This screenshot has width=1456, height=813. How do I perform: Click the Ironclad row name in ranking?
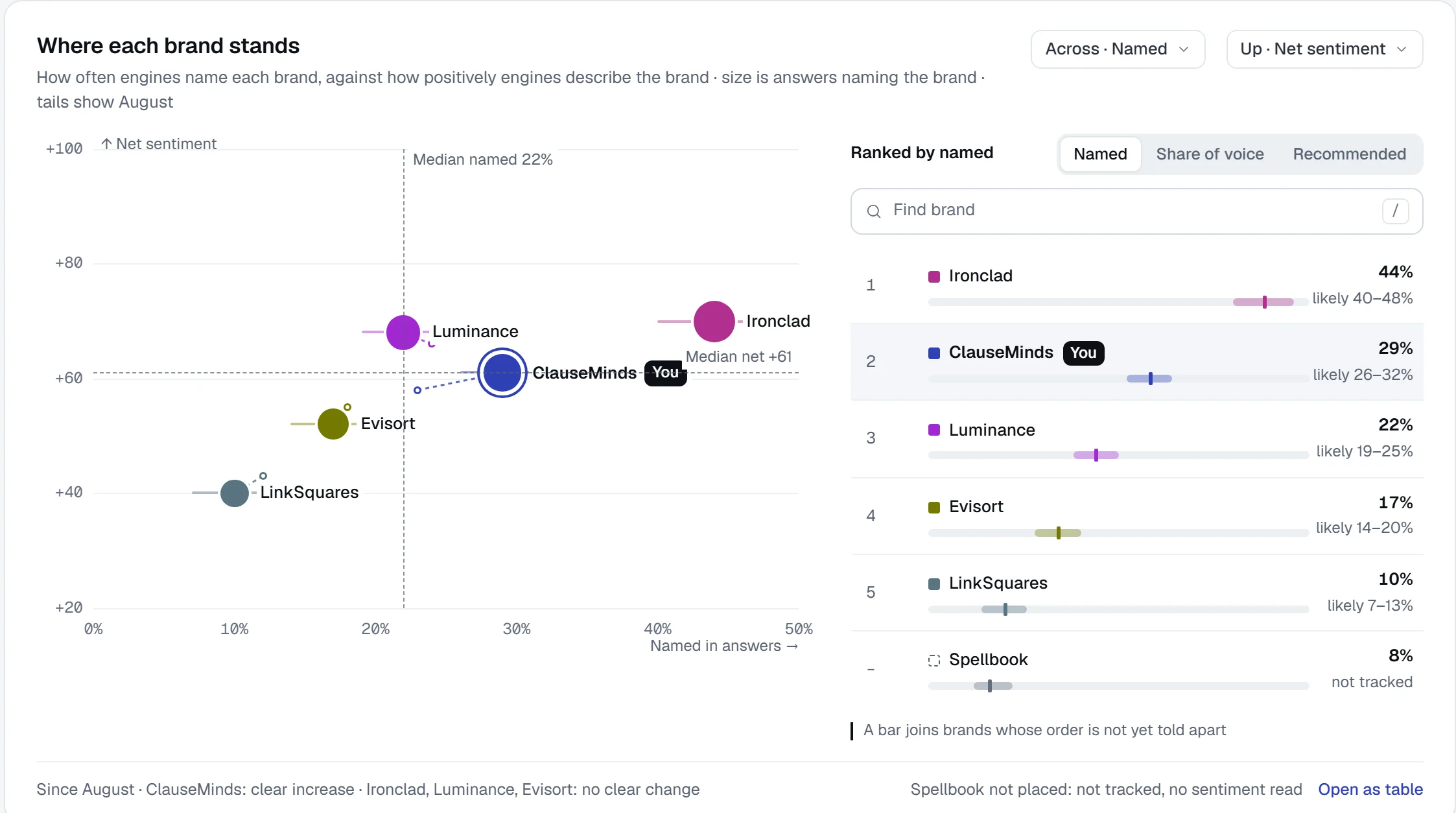[980, 276]
